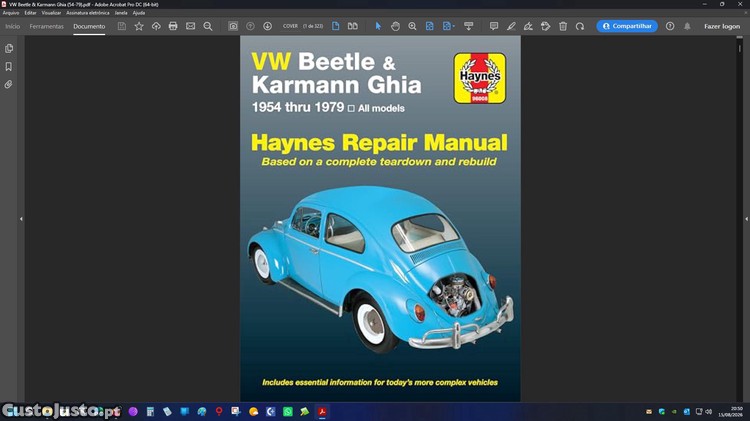Viewport: 750px width, 421px height.
Task: Delete page using the trash can icon
Action: [563, 26]
